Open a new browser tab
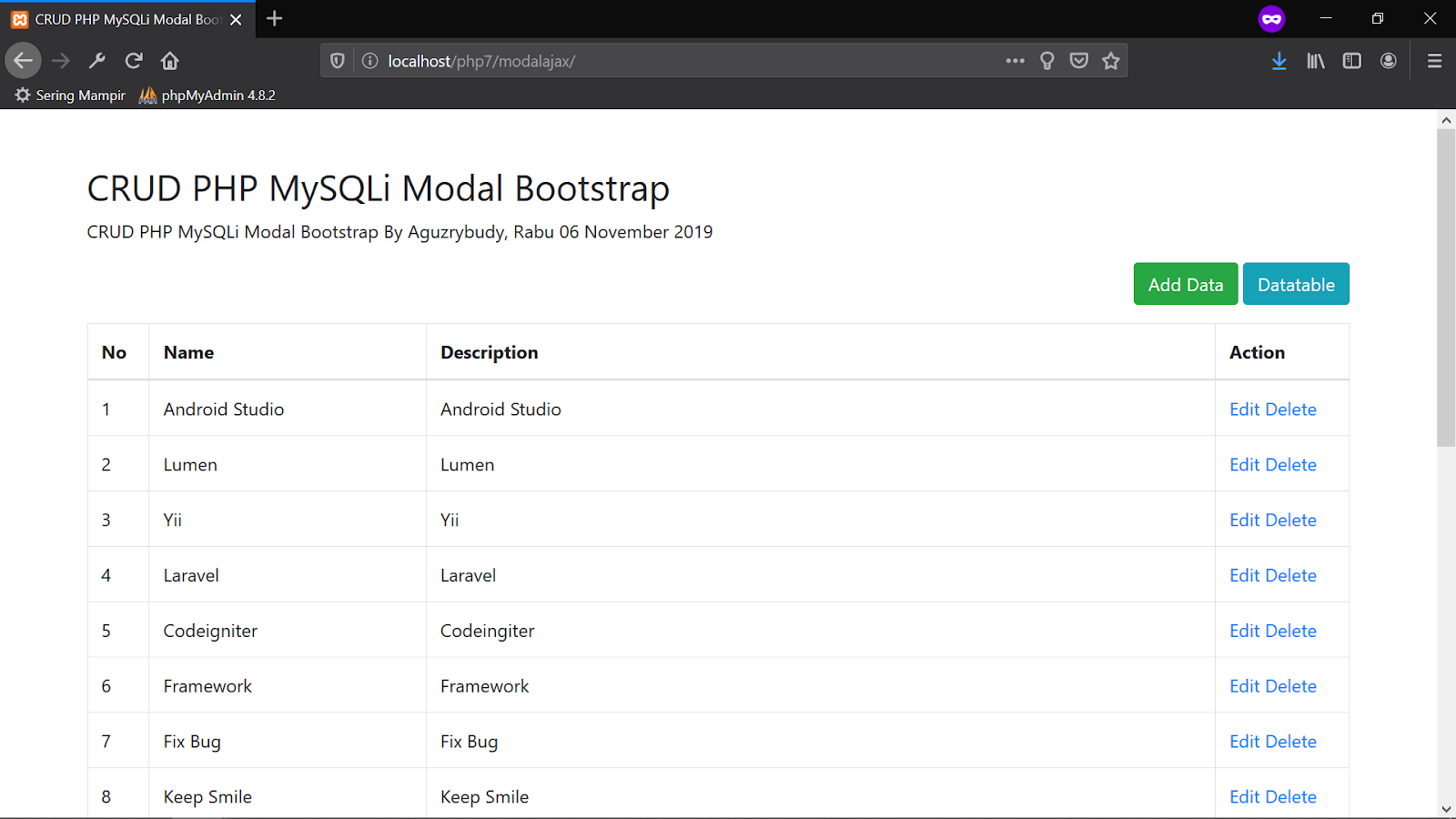1456x819 pixels. click(275, 18)
